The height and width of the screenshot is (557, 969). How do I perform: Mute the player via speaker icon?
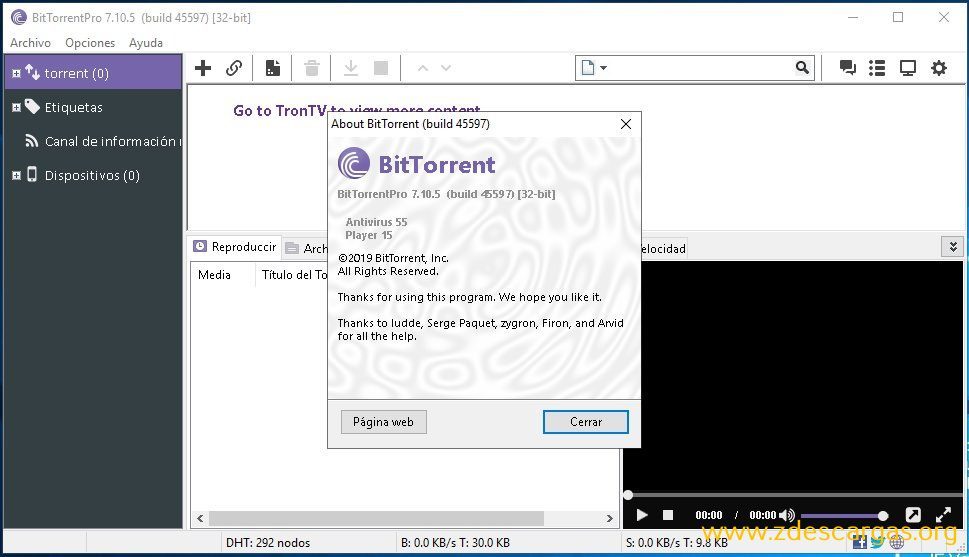[787, 515]
